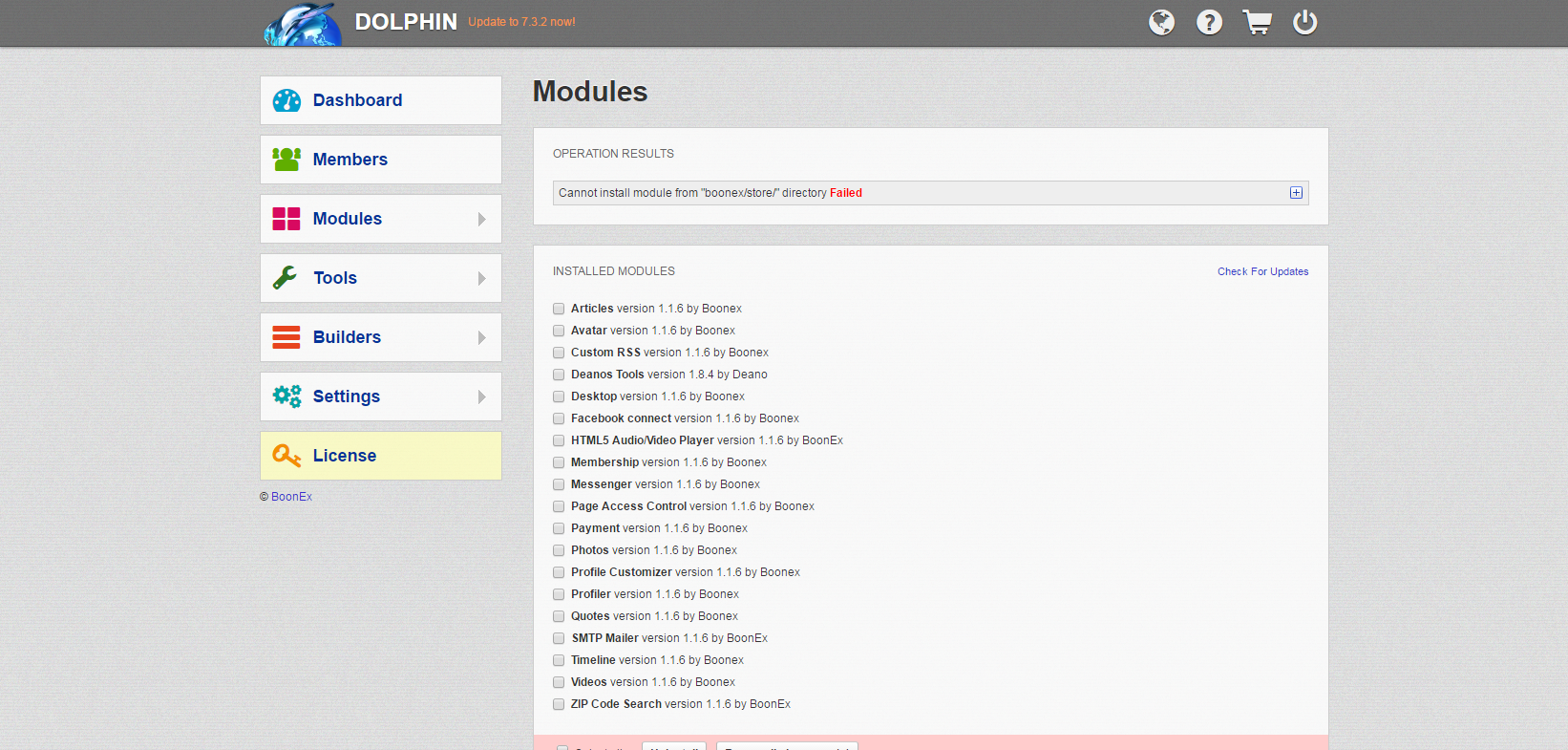
Task: Log out with the power icon
Action: click(x=1304, y=22)
